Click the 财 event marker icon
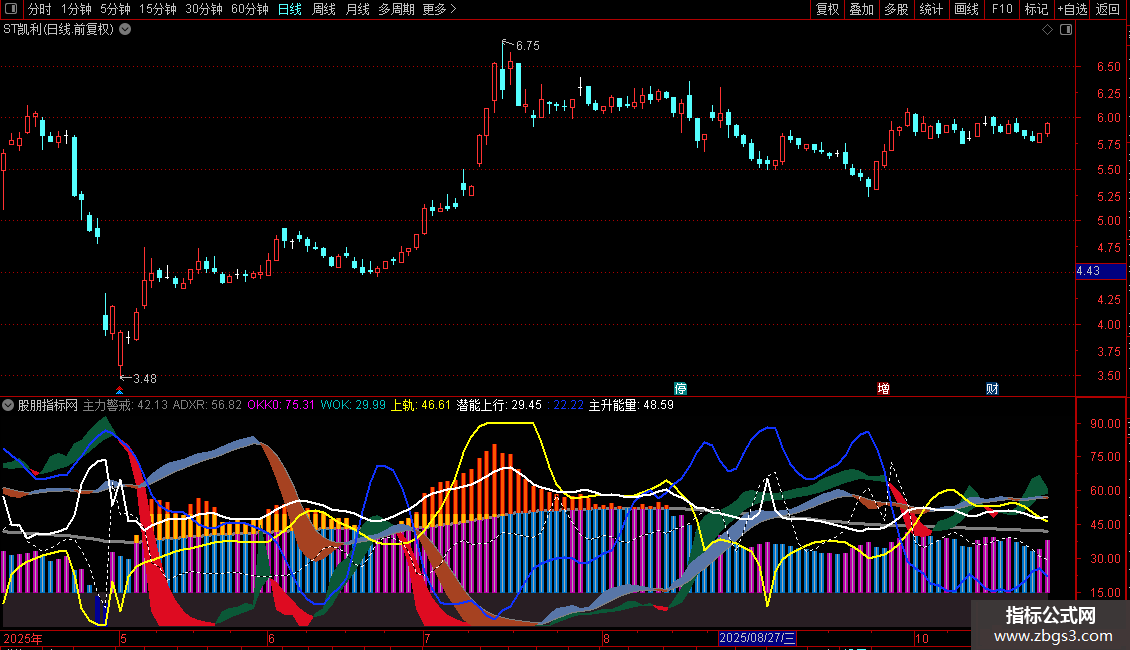Image resolution: width=1130 pixels, height=650 pixels. click(992, 388)
